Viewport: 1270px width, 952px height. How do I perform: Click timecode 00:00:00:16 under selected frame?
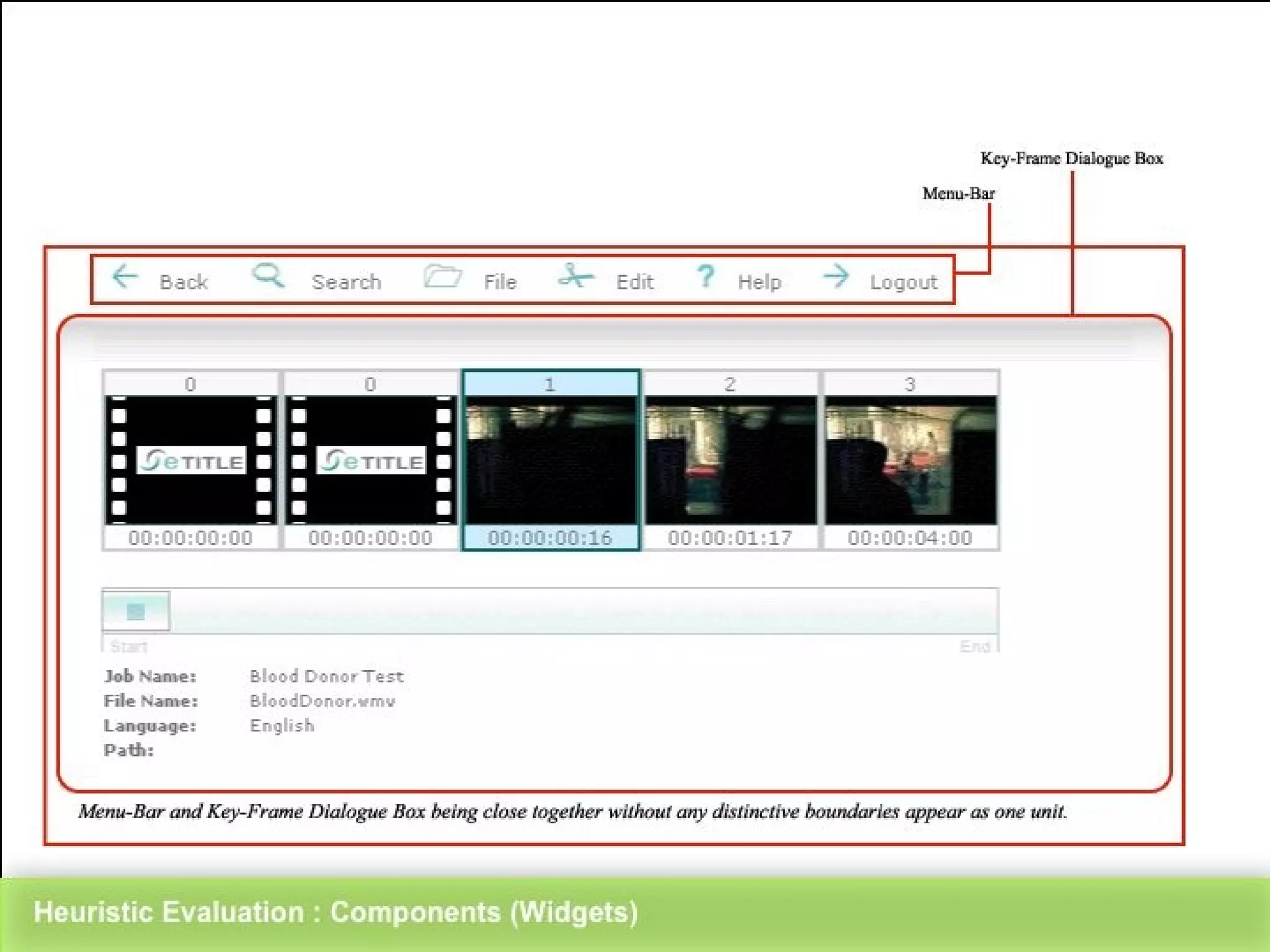point(550,537)
